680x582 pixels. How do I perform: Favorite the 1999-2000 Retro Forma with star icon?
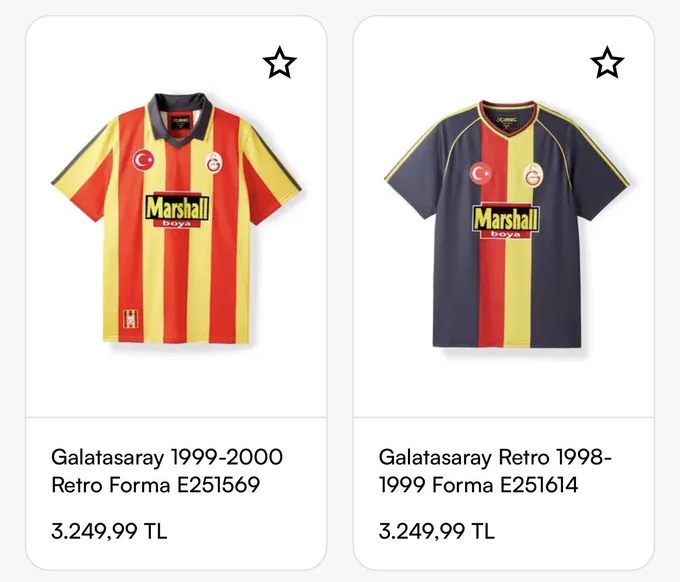click(x=280, y=63)
